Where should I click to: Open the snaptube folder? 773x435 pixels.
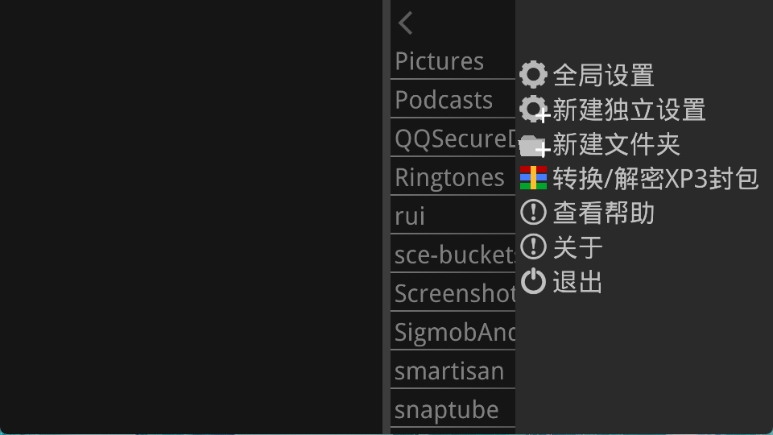tap(446, 410)
